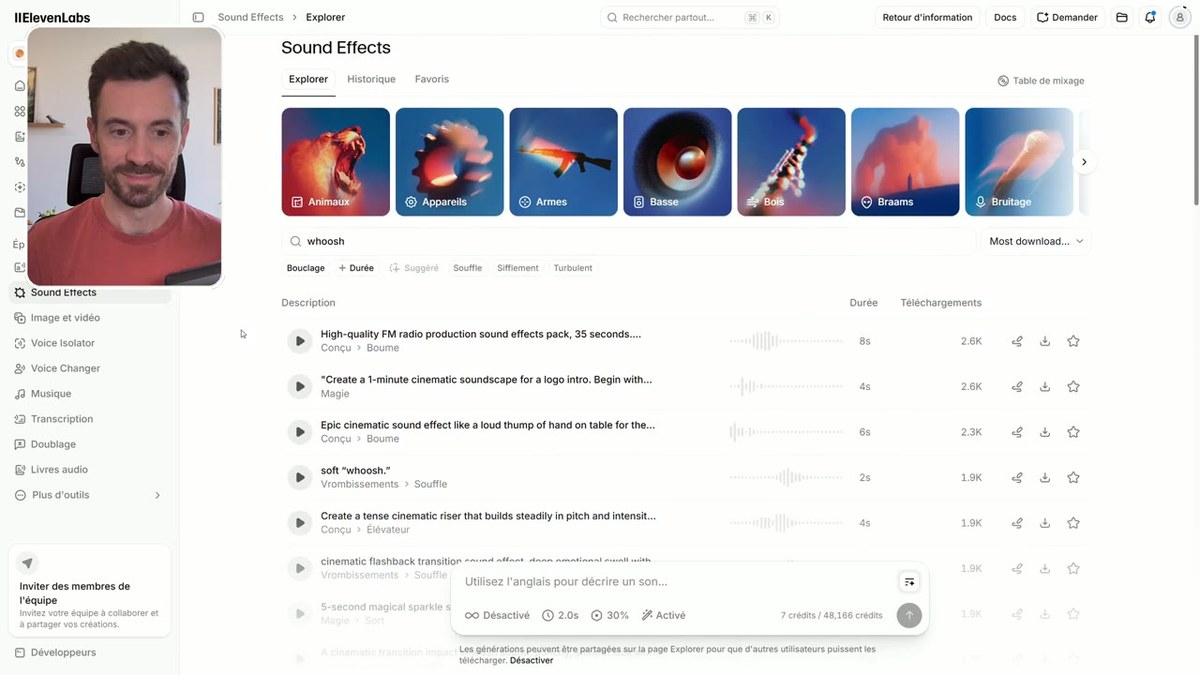Screen dimensions: 1200x675
Task: Open the 2.0s duration setting
Action: tap(560, 615)
